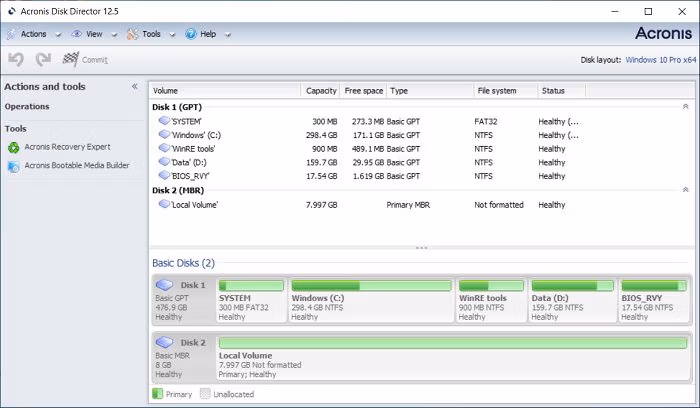
Task: Click the 'Operations' section heading
Action: pyautogui.click(x=27, y=106)
